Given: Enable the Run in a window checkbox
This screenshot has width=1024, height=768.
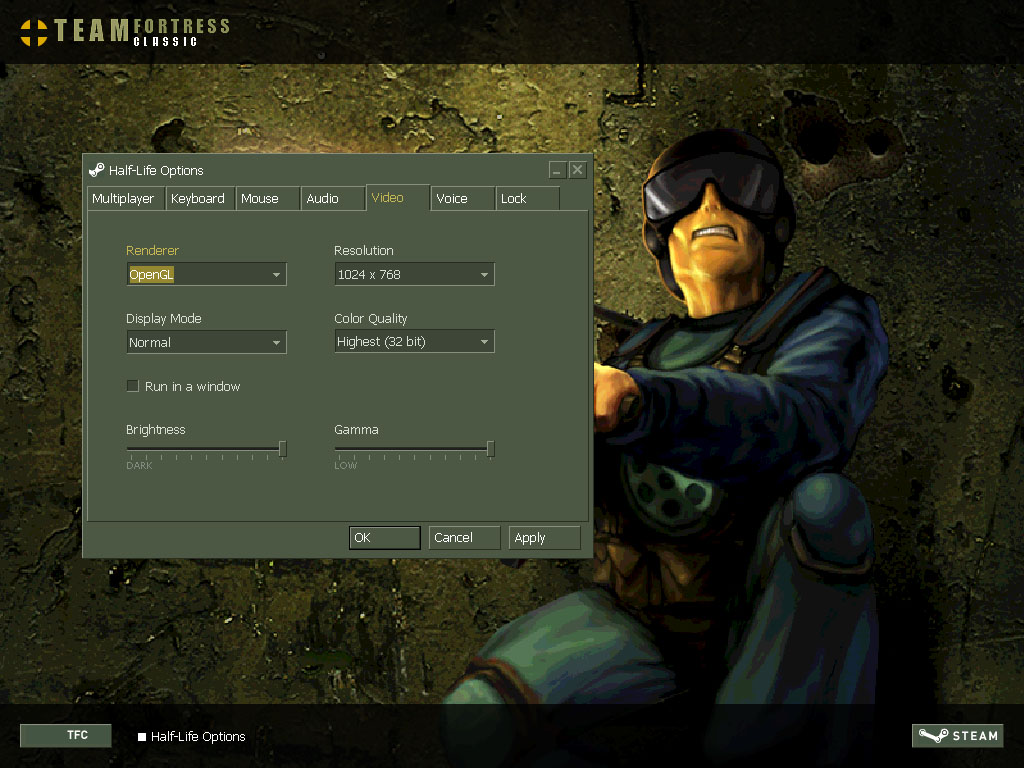Looking at the screenshot, I should 133,386.
